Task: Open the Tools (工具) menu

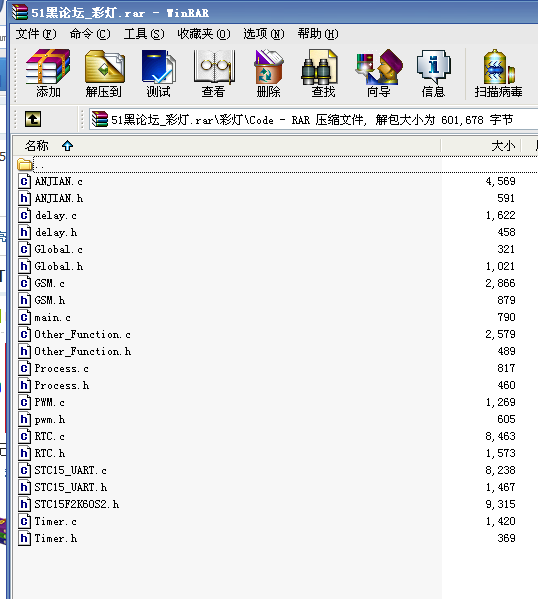Action: pos(144,34)
